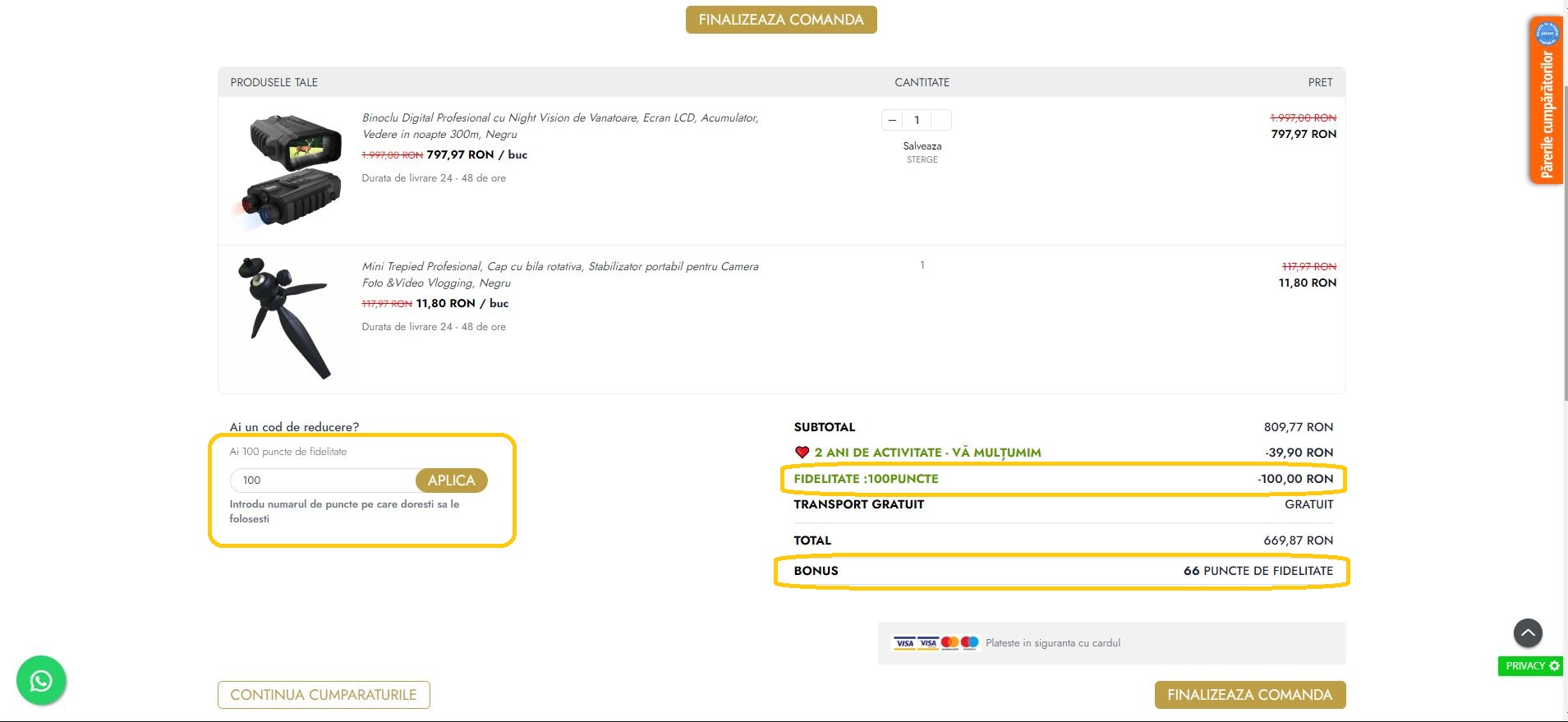Click the 669,87 RON total value
Screen dimensions: 1568x722
coord(1299,540)
